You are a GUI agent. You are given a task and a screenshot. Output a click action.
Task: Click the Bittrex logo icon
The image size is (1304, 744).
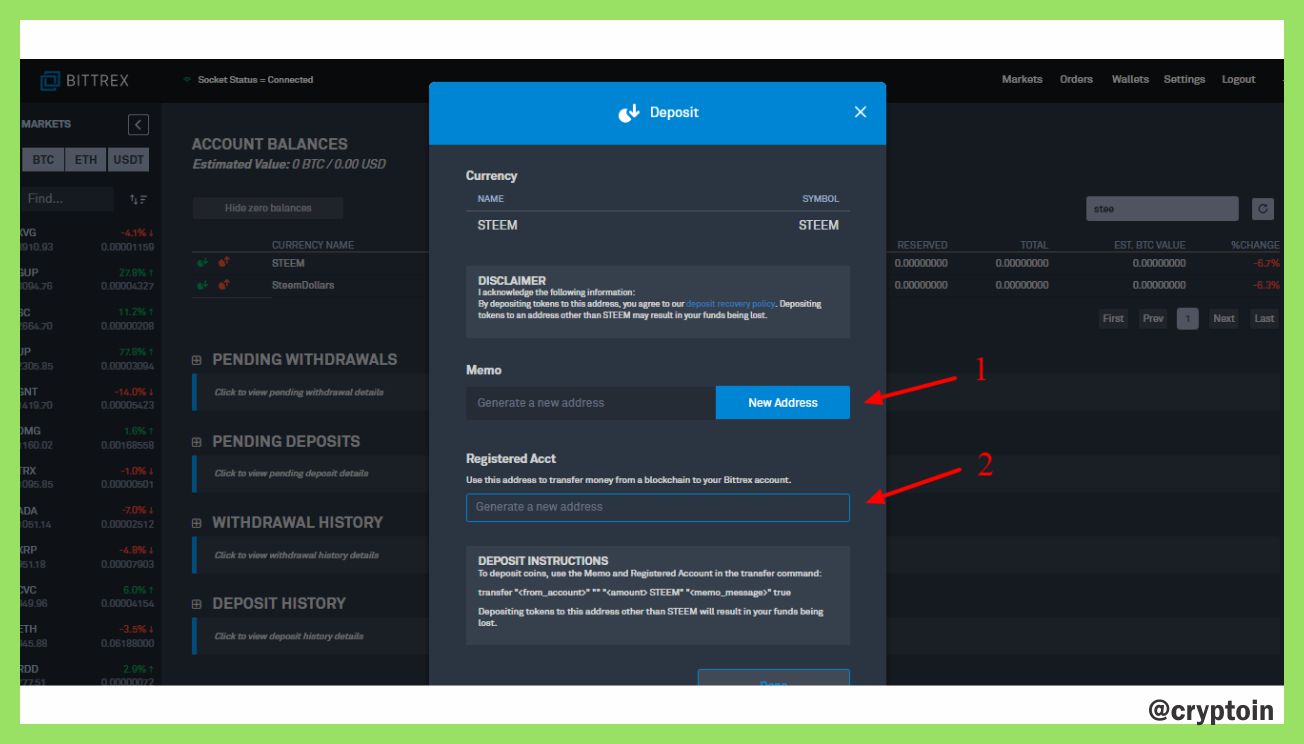50,80
